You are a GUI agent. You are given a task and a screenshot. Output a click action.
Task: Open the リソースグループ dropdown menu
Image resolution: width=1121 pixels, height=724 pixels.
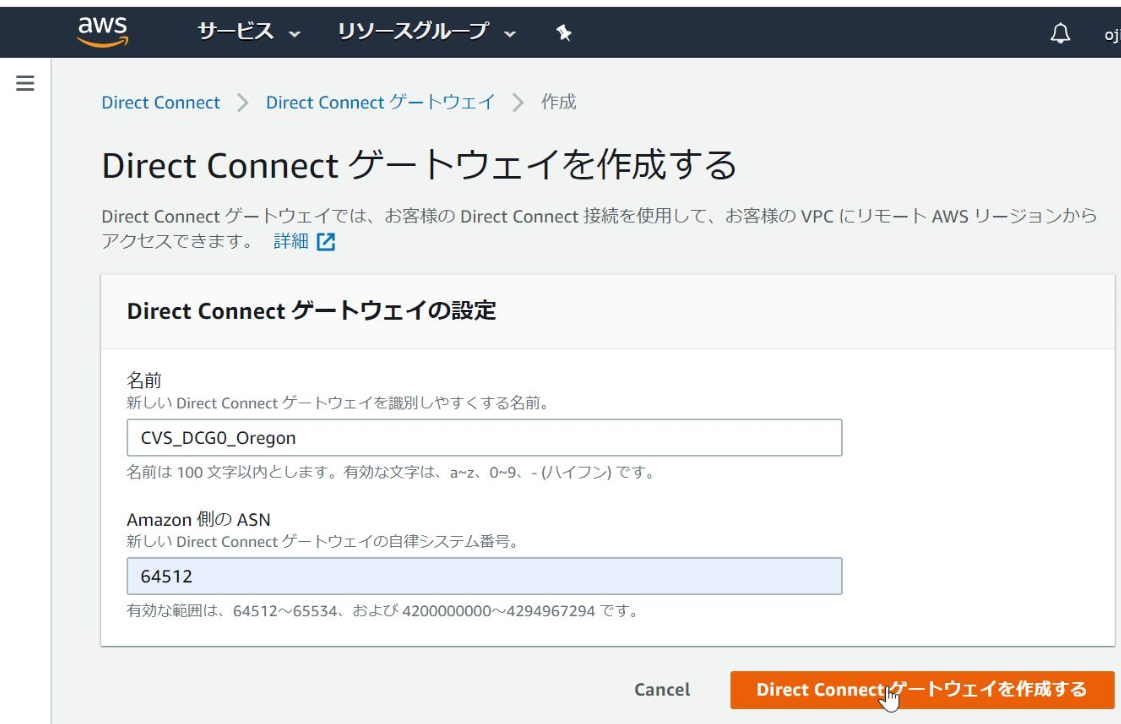click(x=426, y=31)
